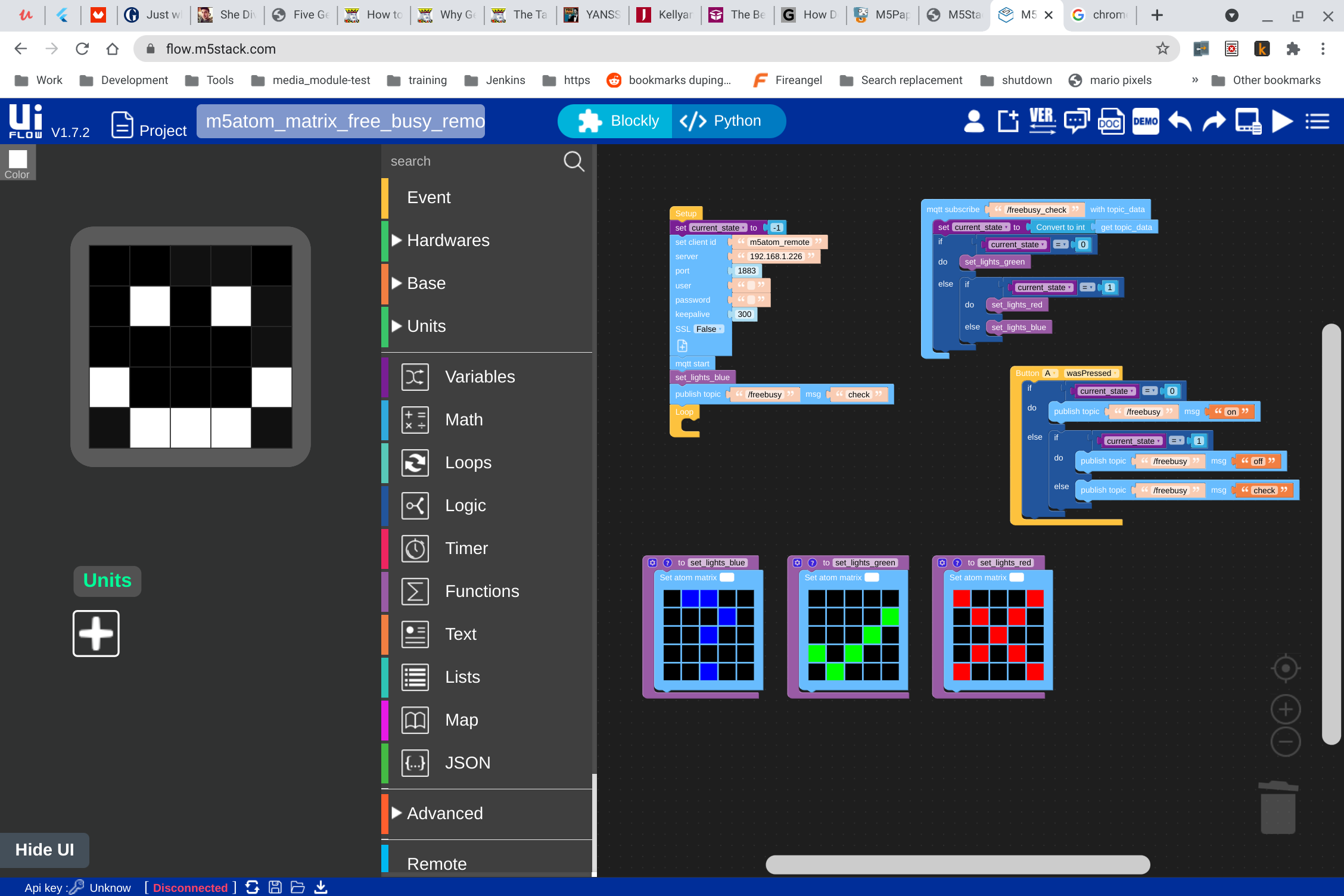The width and height of the screenshot is (1344, 896).
Task: Click the Undo arrow icon
Action: pos(1180,122)
